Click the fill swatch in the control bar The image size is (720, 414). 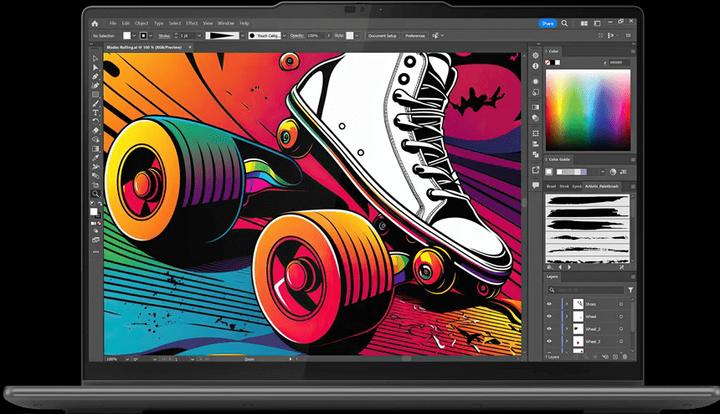pyautogui.click(x=127, y=35)
